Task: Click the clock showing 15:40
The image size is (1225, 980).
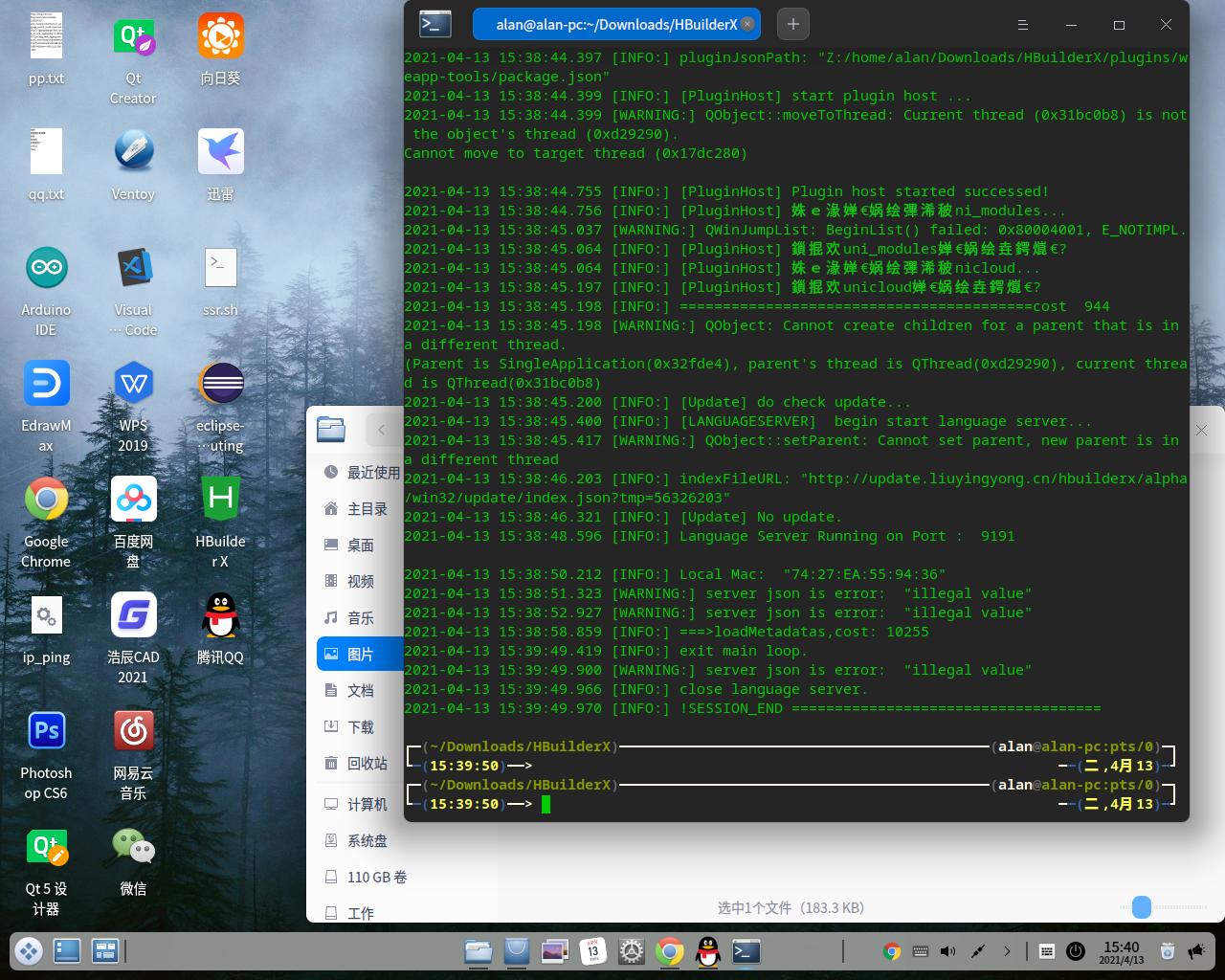Action: point(1121,951)
